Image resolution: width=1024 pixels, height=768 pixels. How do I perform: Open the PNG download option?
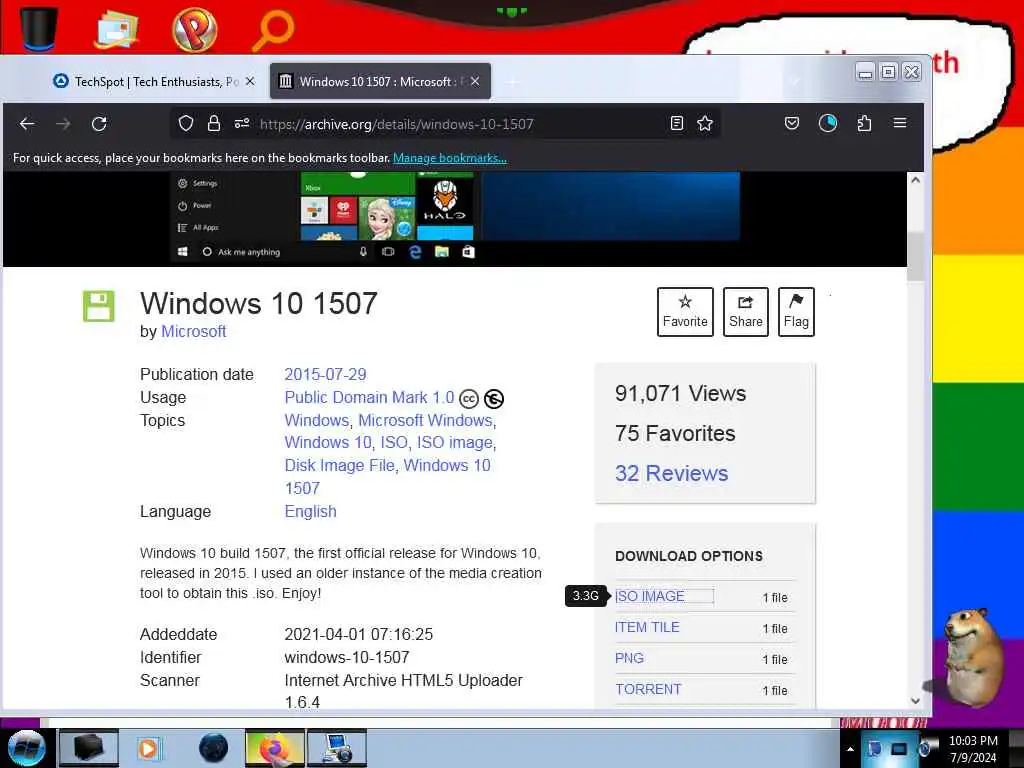pyautogui.click(x=630, y=658)
